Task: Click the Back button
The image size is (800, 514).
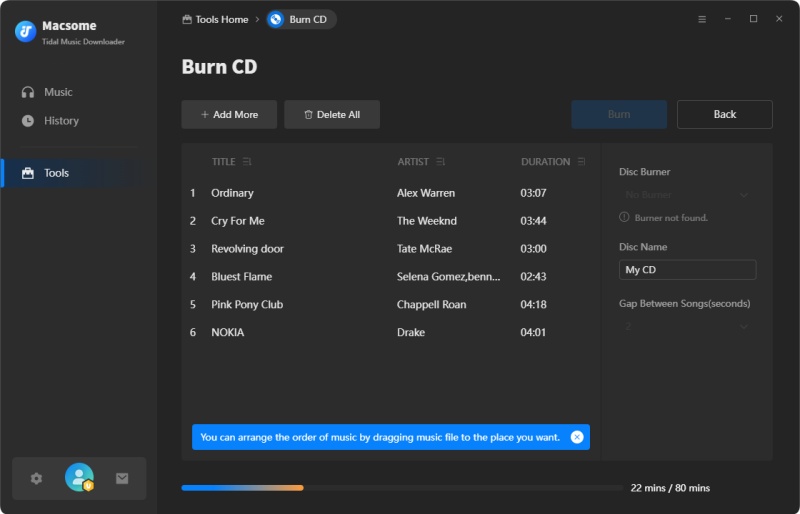Action: point(724,114)
